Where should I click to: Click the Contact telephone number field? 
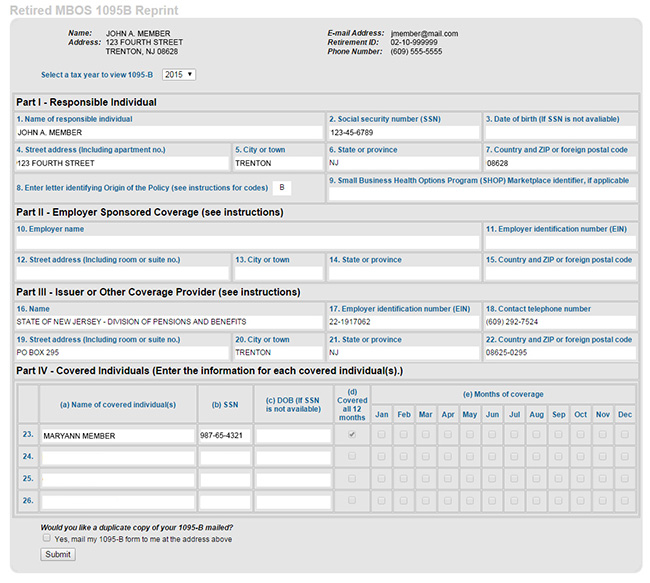(x=560, y=322)
